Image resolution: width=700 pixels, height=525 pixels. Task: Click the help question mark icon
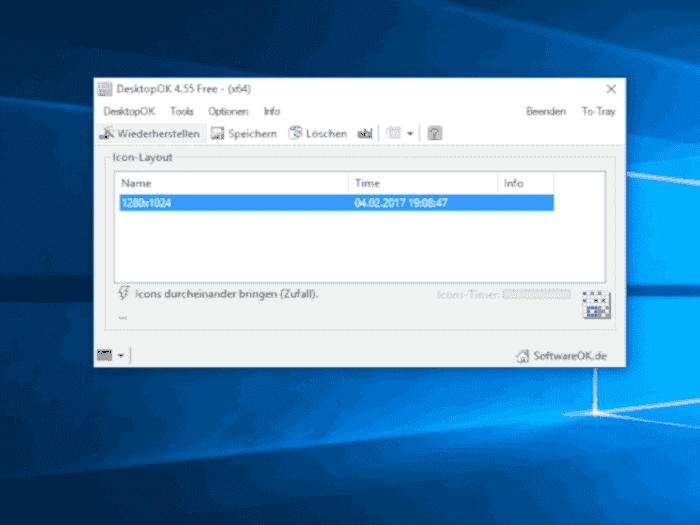tap(434, 133)
